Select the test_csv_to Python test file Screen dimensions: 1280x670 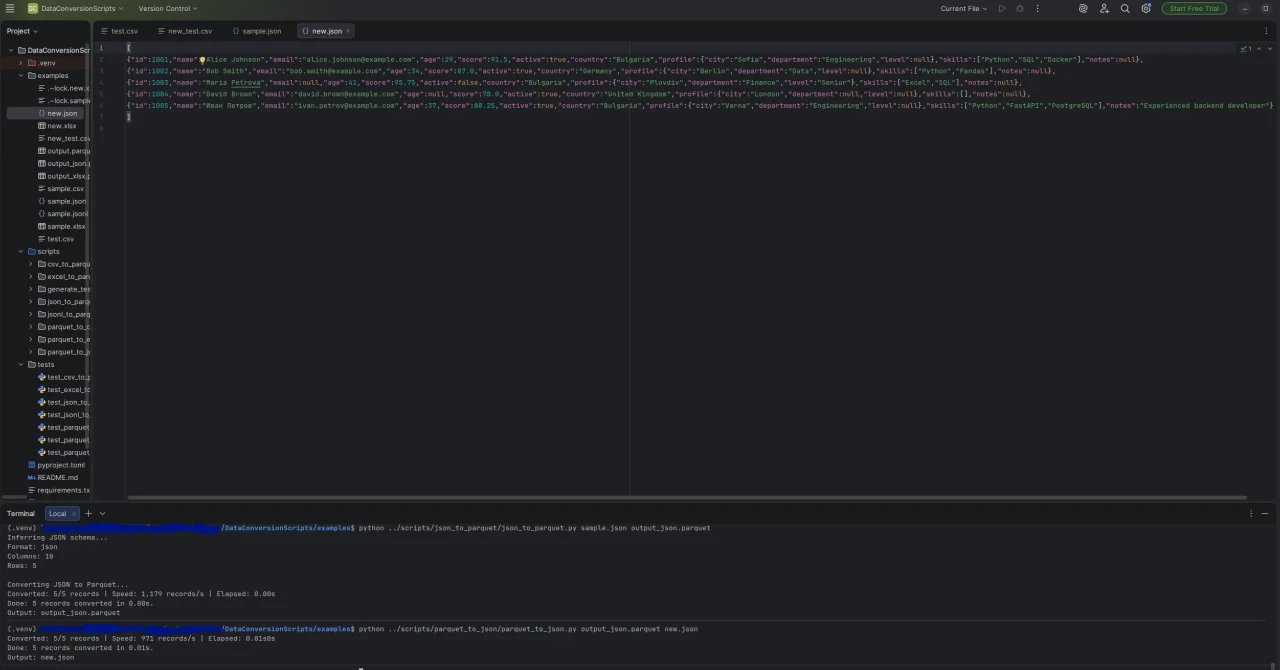point(63,377)
